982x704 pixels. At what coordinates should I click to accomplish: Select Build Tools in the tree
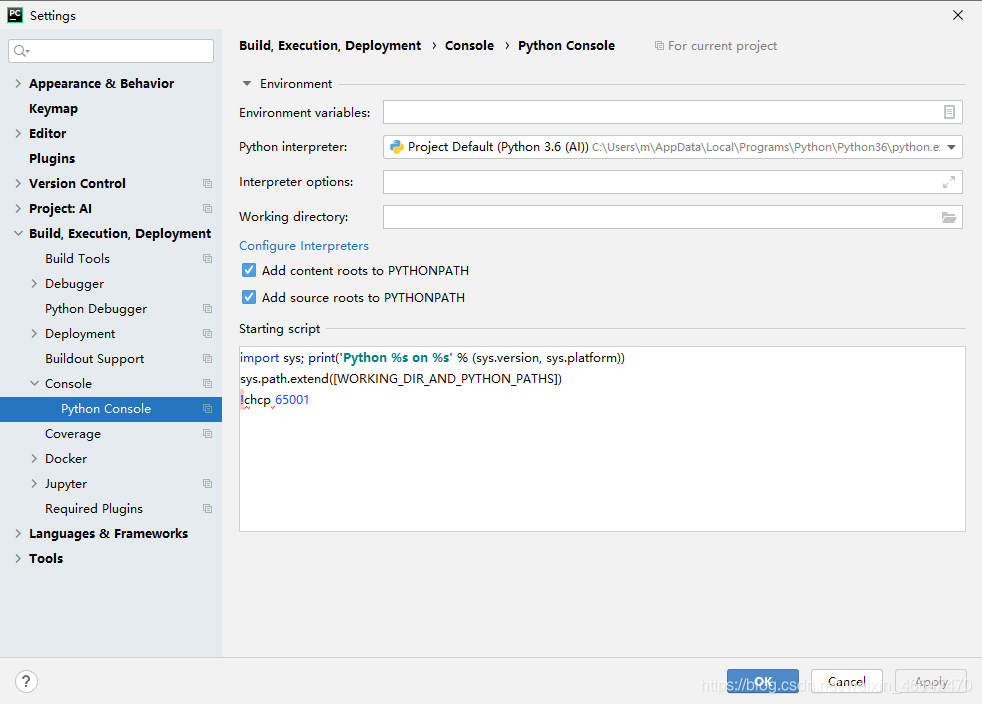click(x=77, y=259)
